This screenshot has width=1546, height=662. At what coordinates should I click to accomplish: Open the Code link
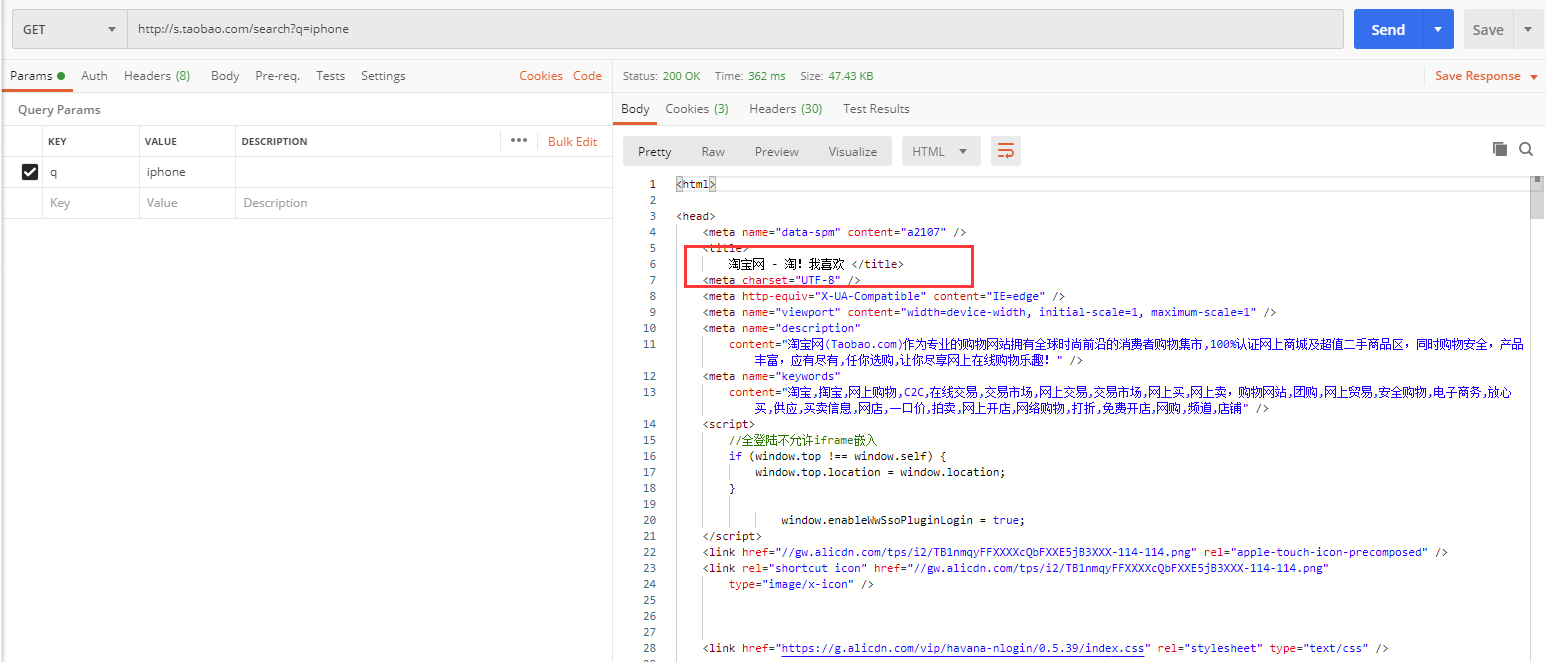(587, 76)
